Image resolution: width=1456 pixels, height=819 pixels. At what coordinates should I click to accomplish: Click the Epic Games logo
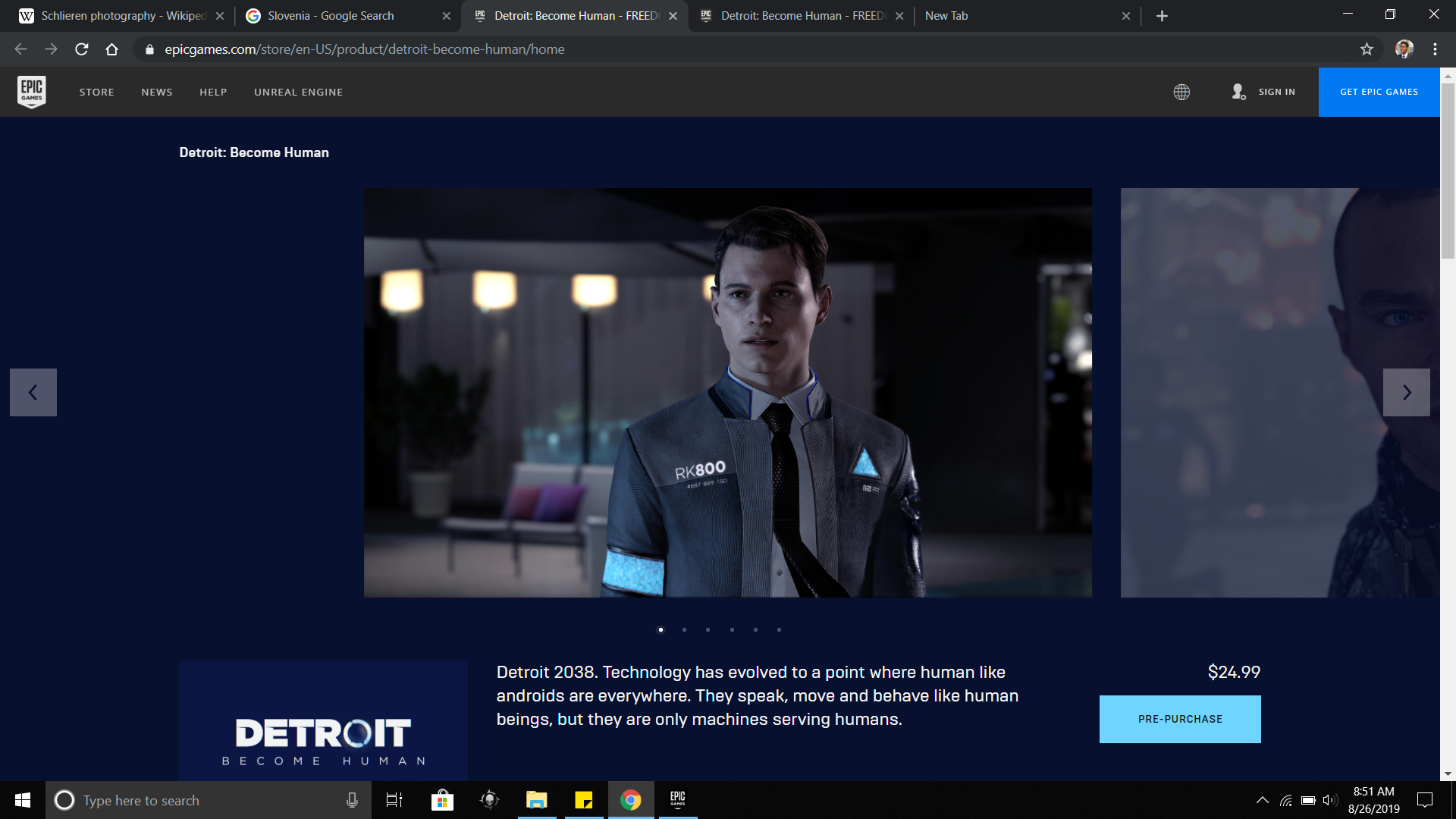click(32, 92)
